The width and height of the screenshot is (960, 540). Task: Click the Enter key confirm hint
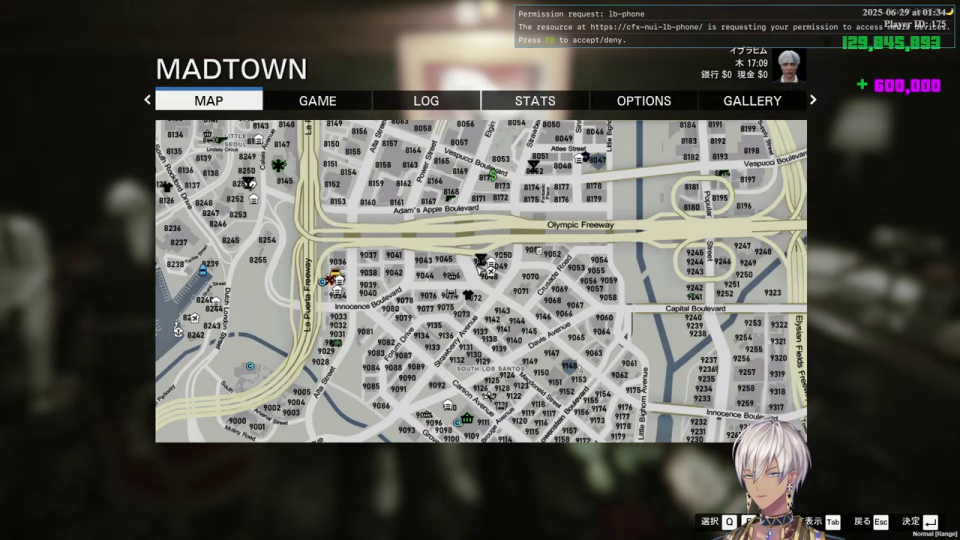[x=930, y=522]
